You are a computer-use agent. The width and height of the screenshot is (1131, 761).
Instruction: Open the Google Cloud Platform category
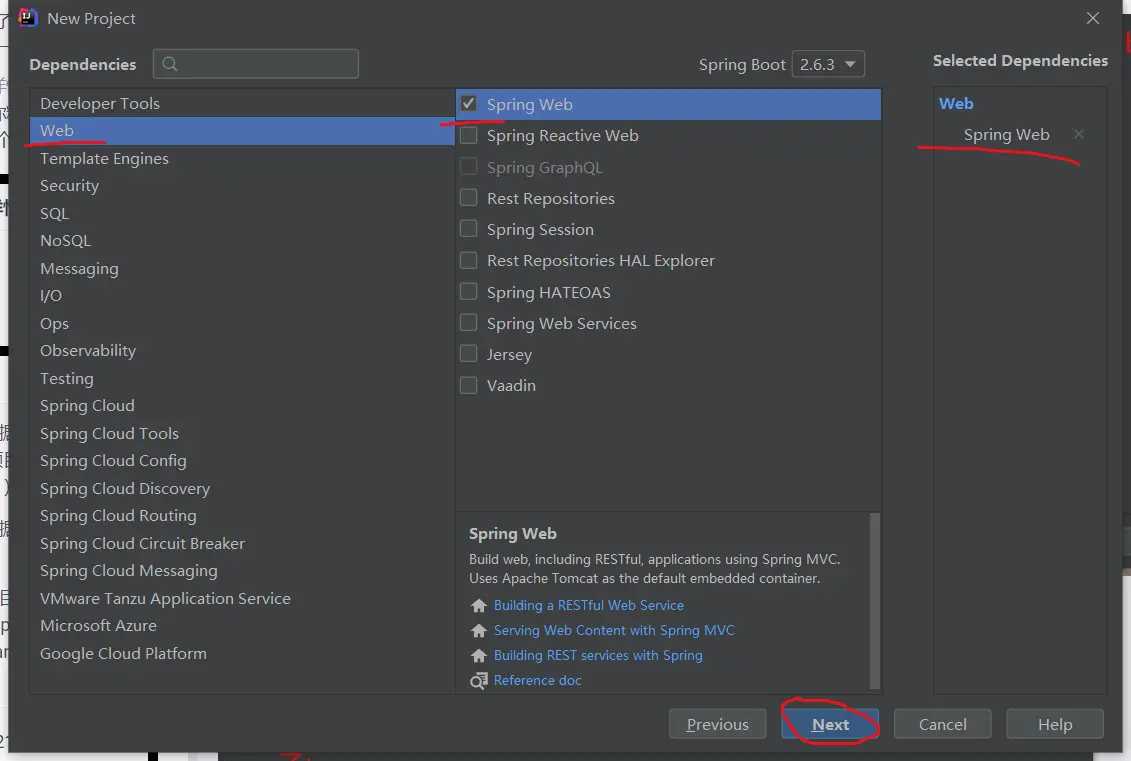pyautogui.click(x=242, y=654)
